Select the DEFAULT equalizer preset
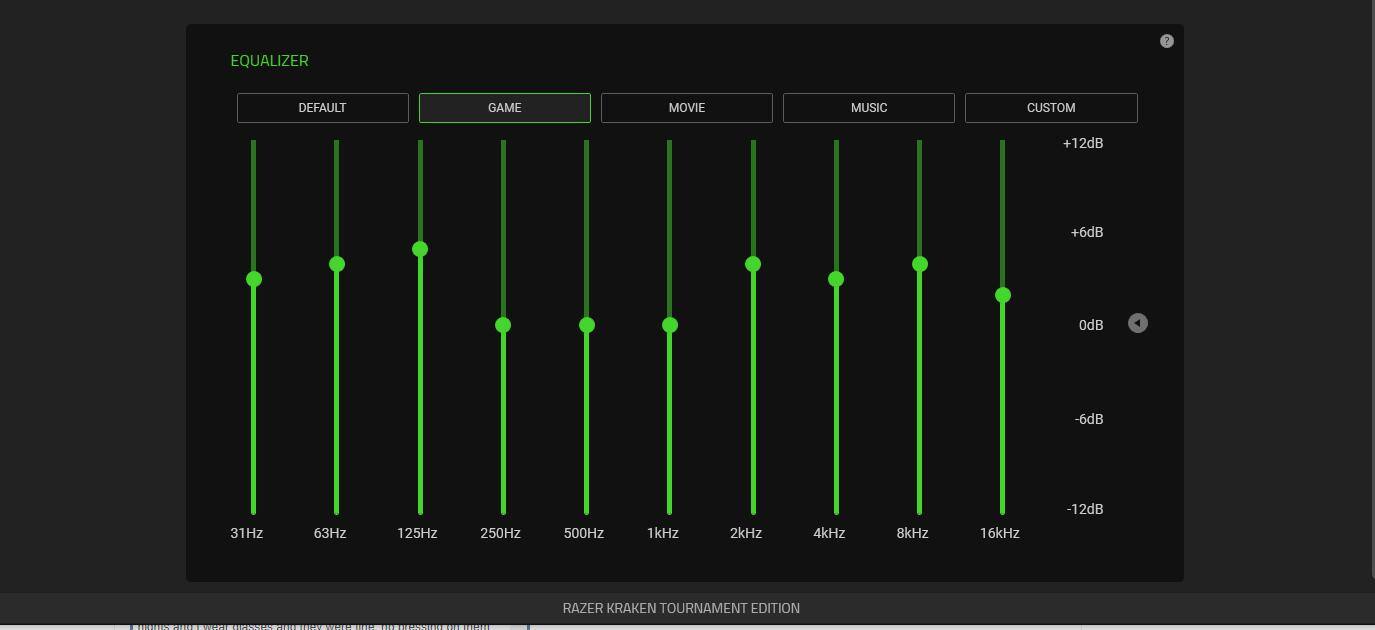The height and width of the screenshot is (630, 1375). pos(322,108)
